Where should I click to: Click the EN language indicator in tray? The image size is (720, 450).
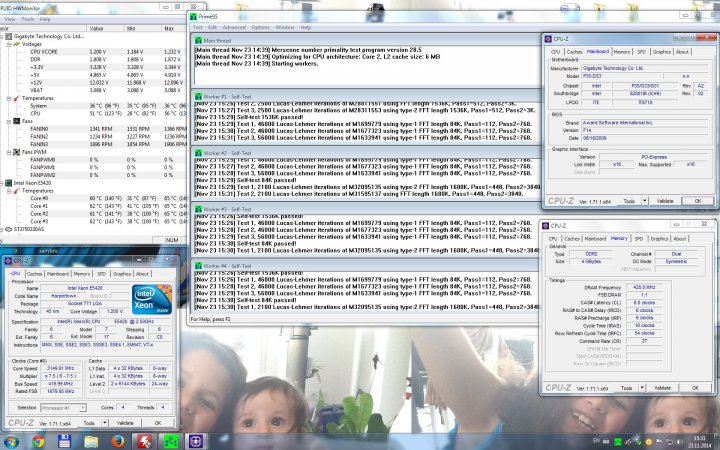[596, 441]
